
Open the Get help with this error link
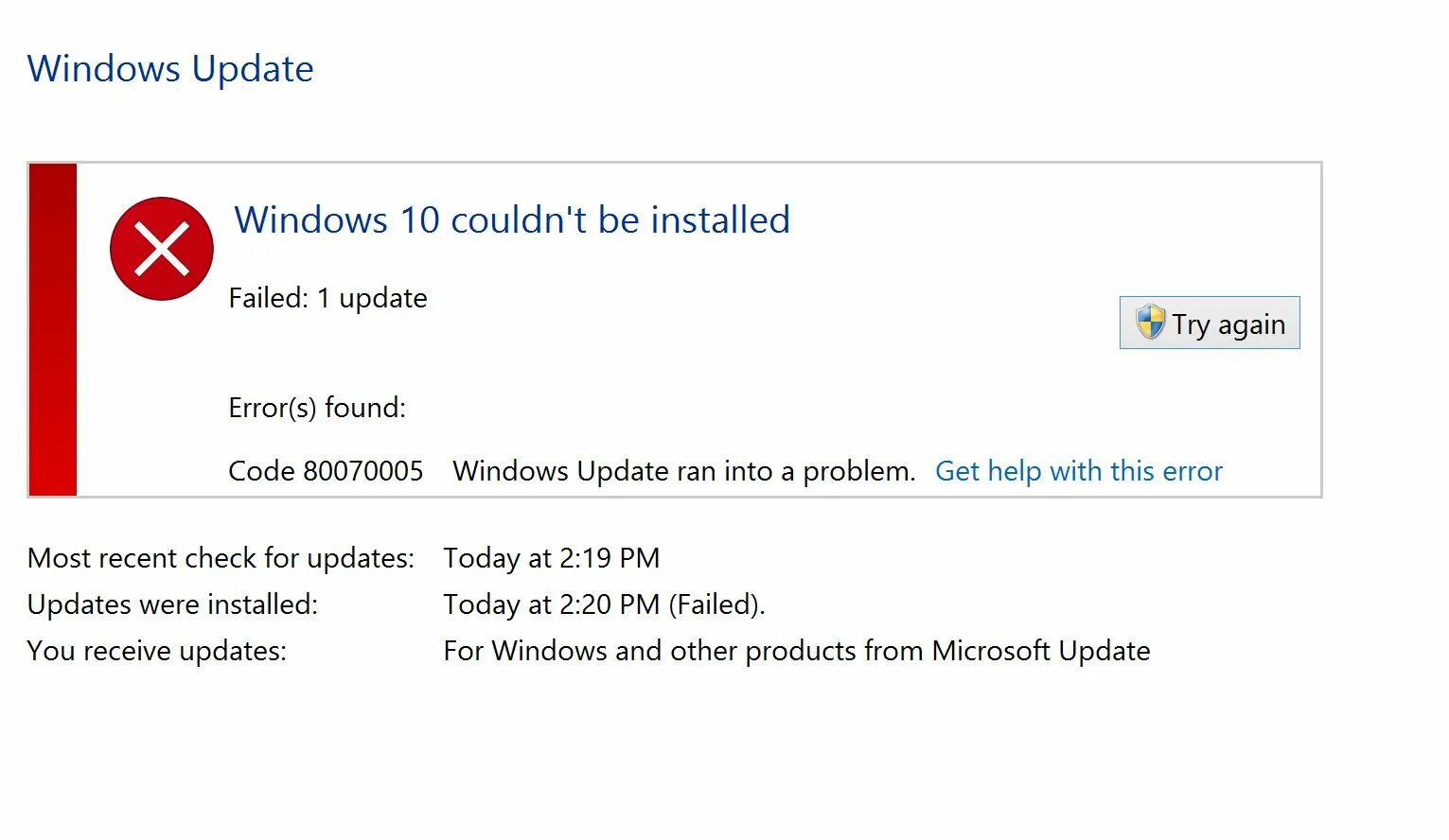tap(1078, 471)
